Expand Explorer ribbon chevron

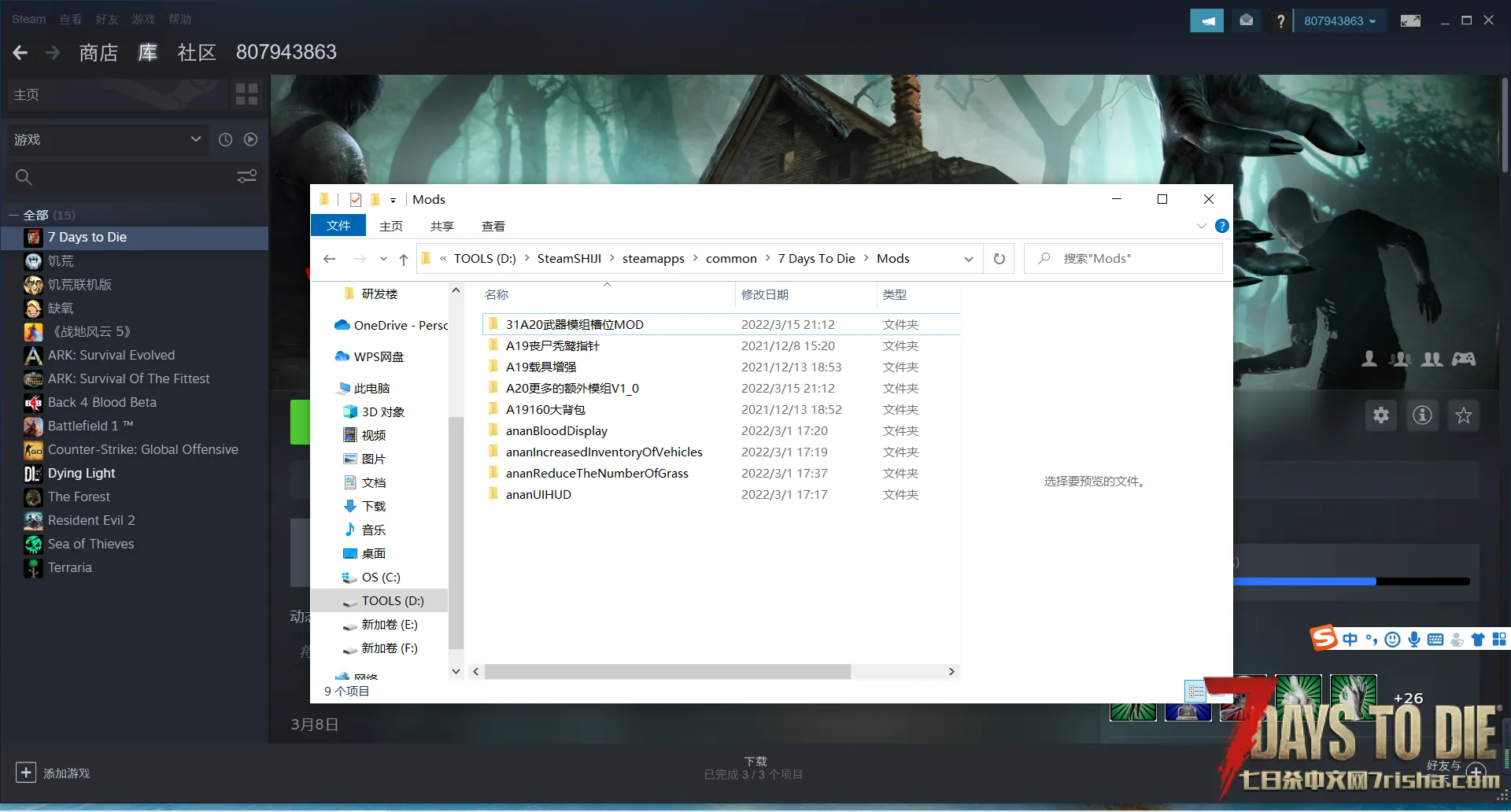click(1202, 226)
